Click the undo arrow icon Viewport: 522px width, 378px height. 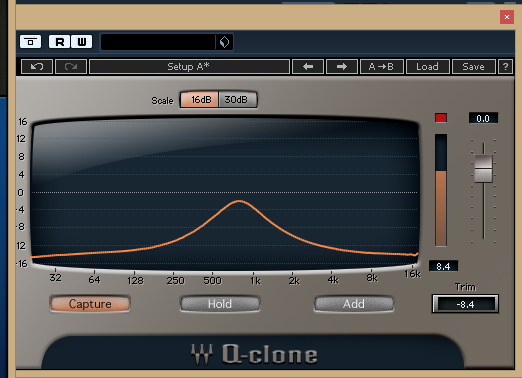[37, 67]
